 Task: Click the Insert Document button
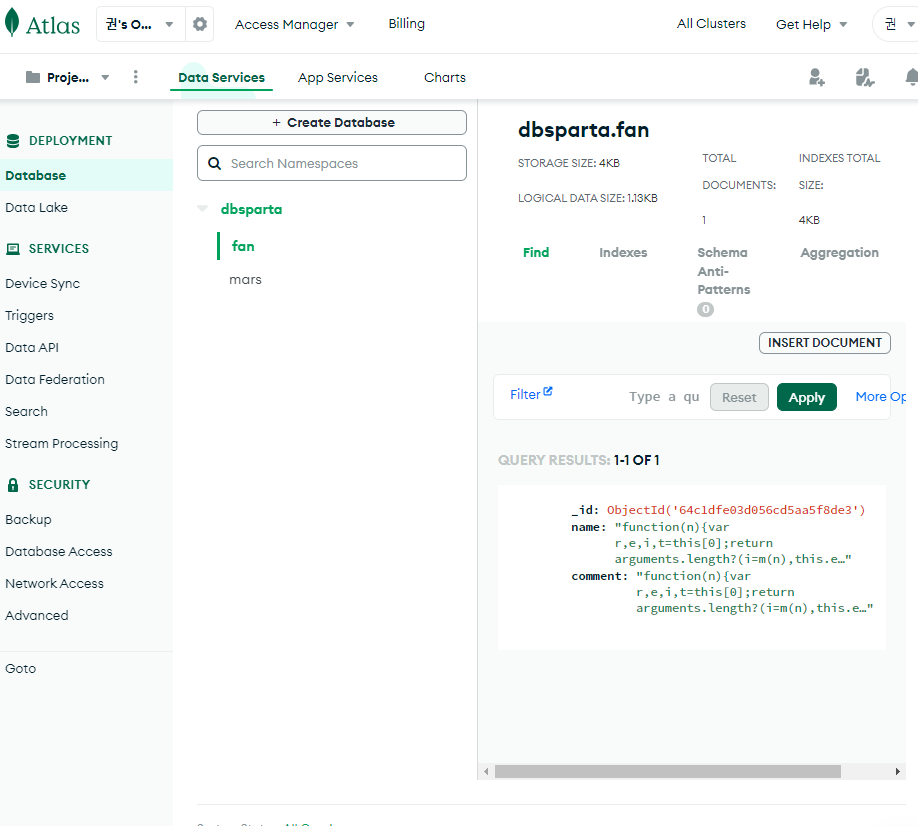(x=824, y=342)
